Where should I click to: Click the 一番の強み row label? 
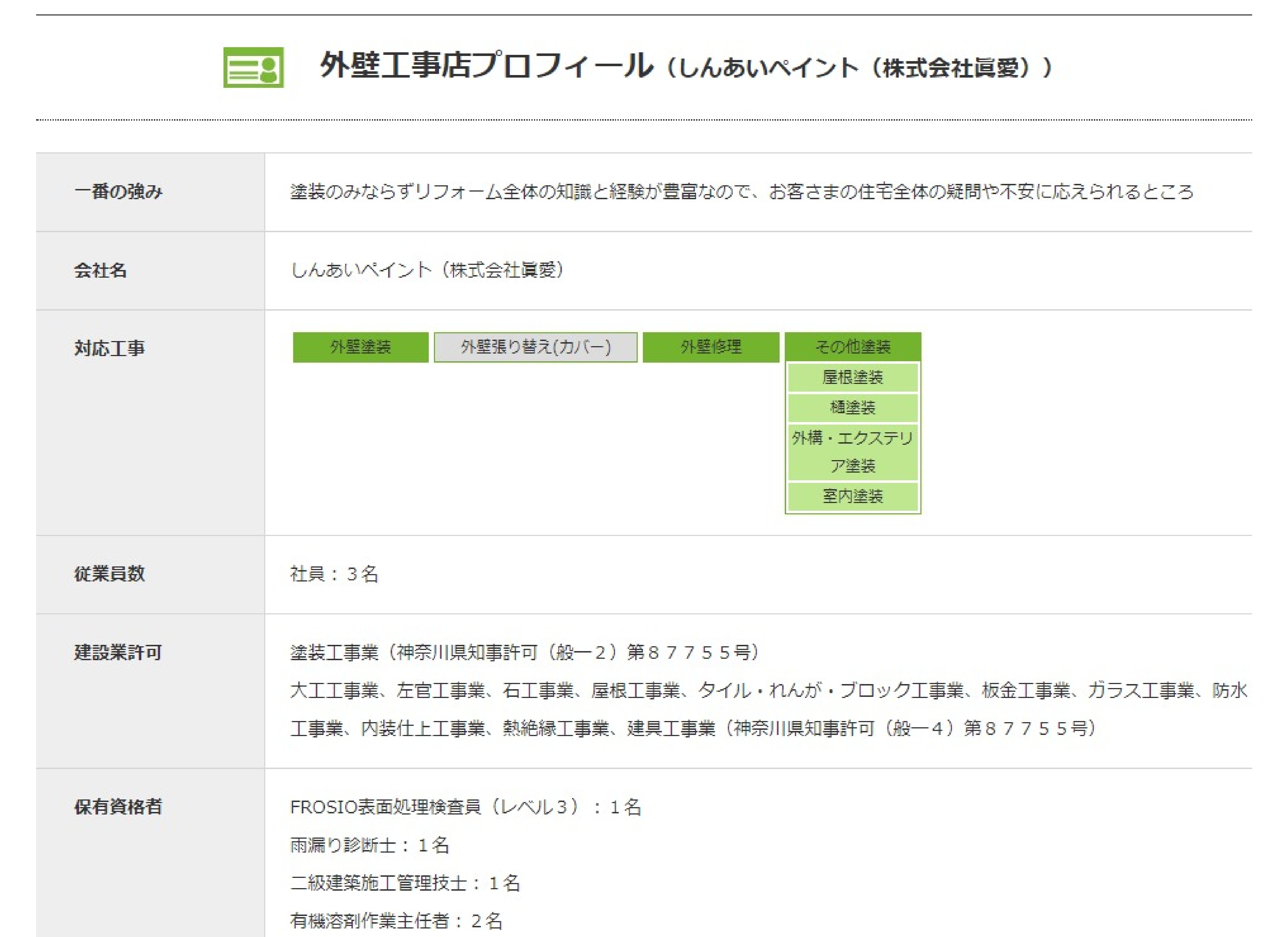(x=118, y=192)
